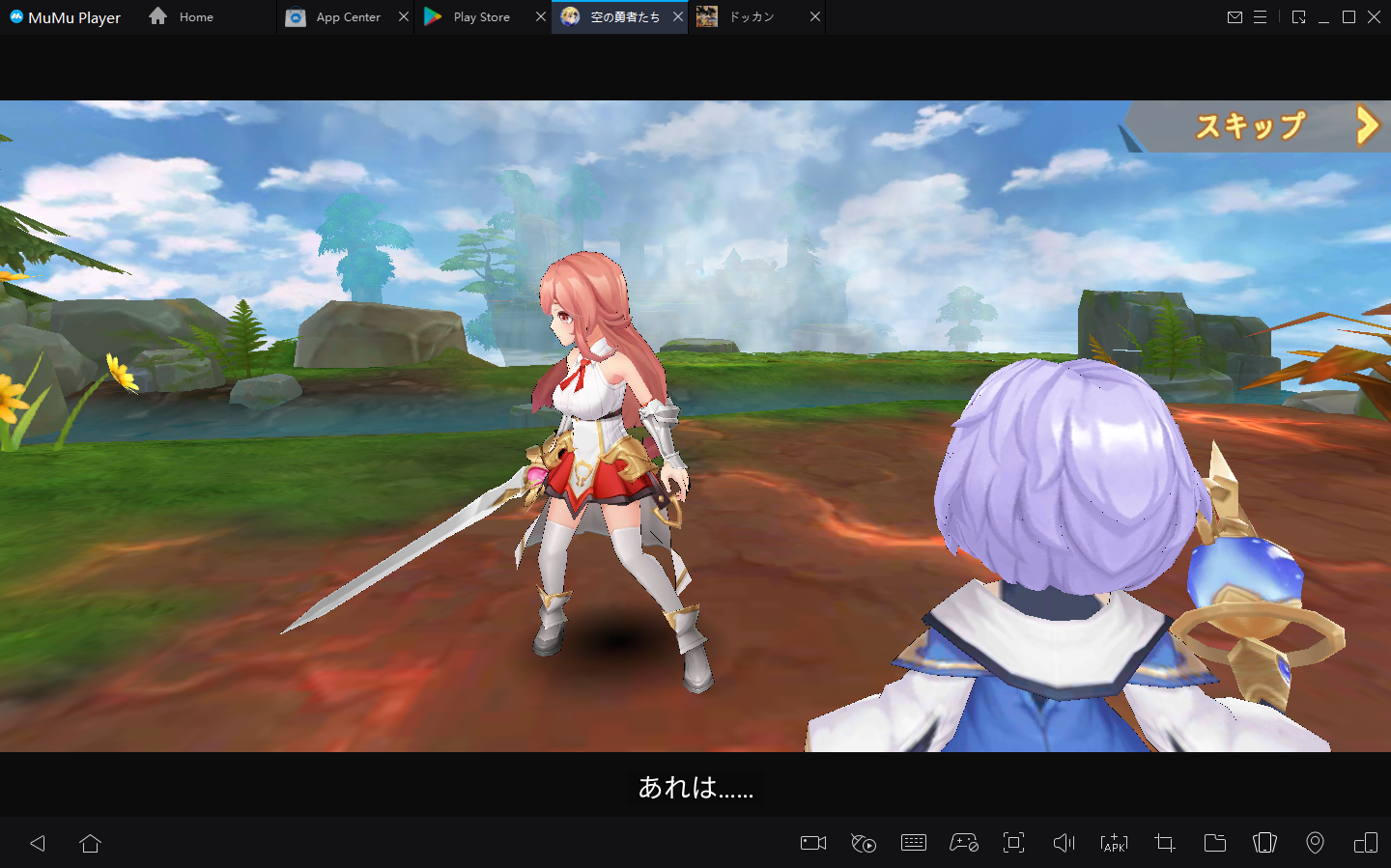Open mail messages icon in title bar
The image size is (1391, 868).
point(1235,17)
